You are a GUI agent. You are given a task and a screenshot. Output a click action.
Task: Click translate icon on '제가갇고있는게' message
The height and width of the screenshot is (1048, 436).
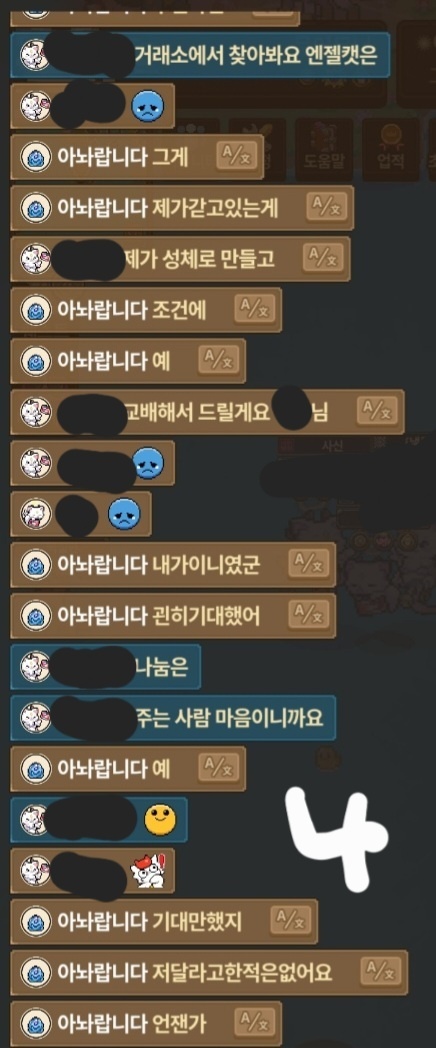tap(327, 207)
